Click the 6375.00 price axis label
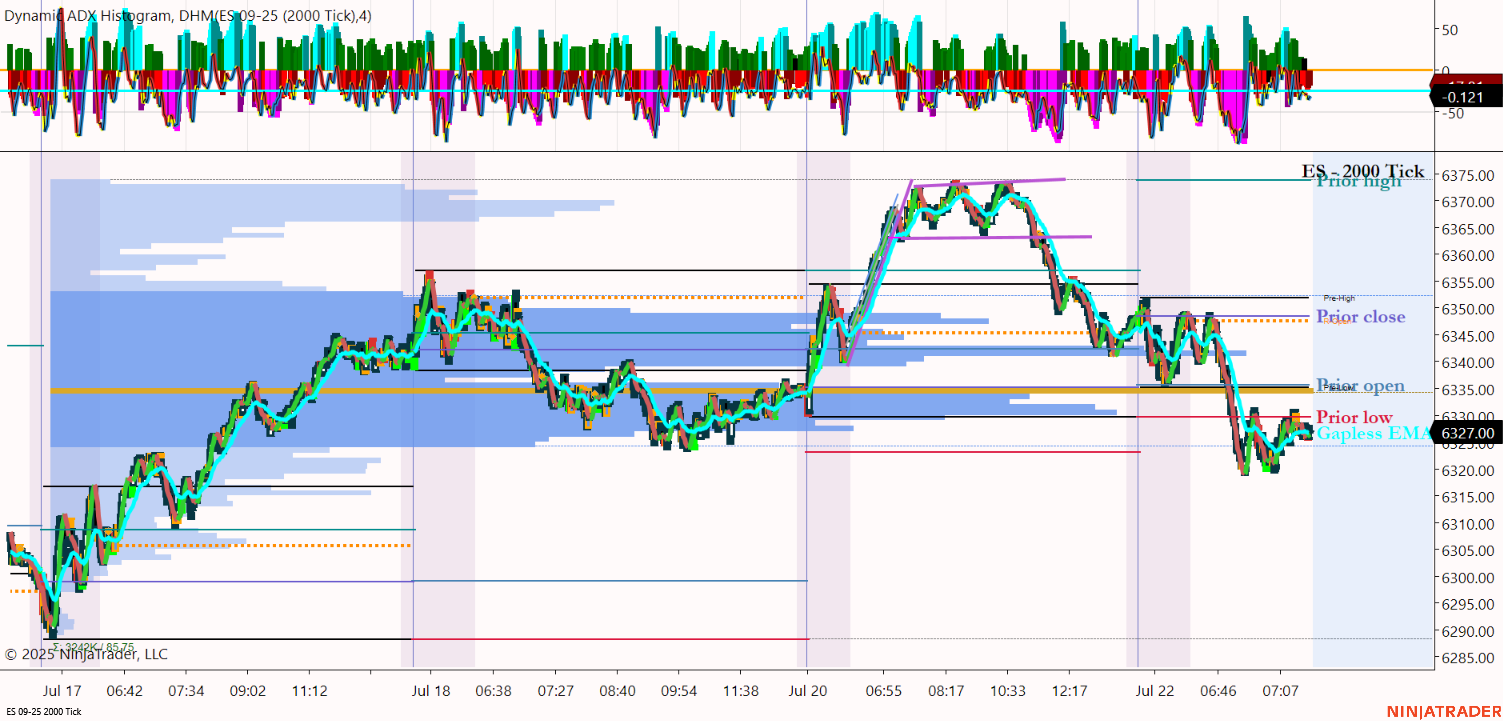 tap(1466, 176)
